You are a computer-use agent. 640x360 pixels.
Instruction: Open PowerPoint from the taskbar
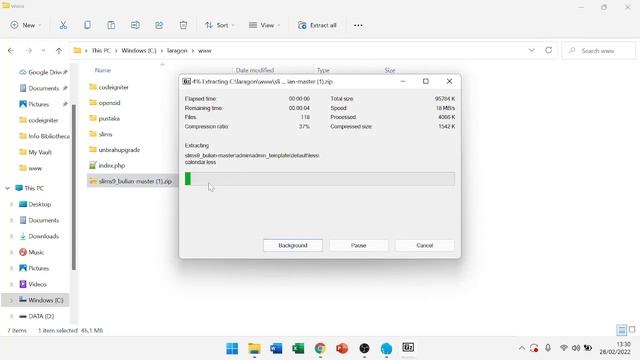pyautogui.click(x=342, y=348)
